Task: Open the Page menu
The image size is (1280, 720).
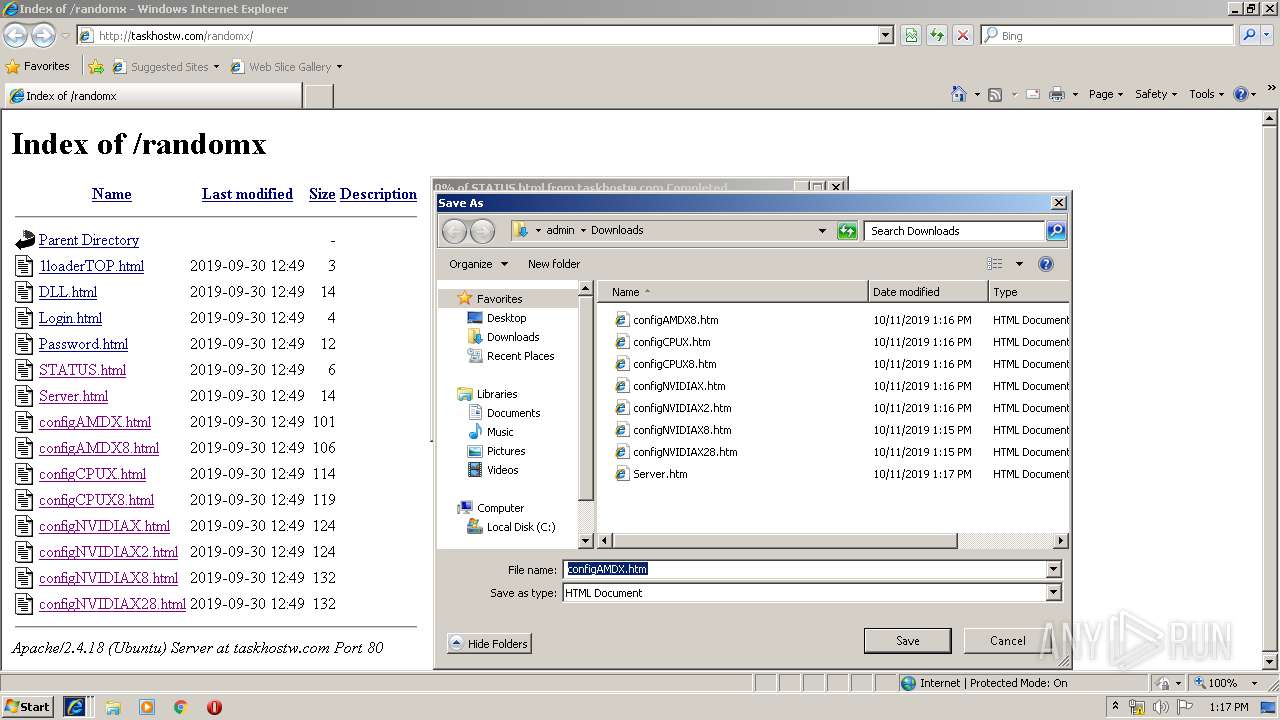Action: click(x=1106, y=94)
